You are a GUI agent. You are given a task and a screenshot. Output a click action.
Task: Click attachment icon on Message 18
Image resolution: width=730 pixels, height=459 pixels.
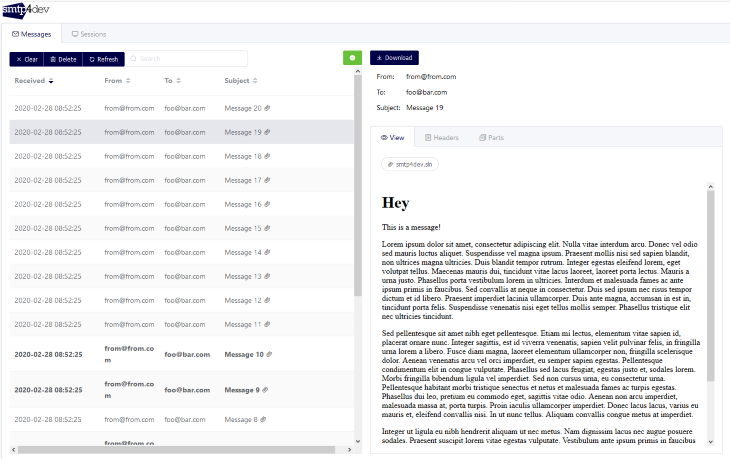(x=267, y=156)
